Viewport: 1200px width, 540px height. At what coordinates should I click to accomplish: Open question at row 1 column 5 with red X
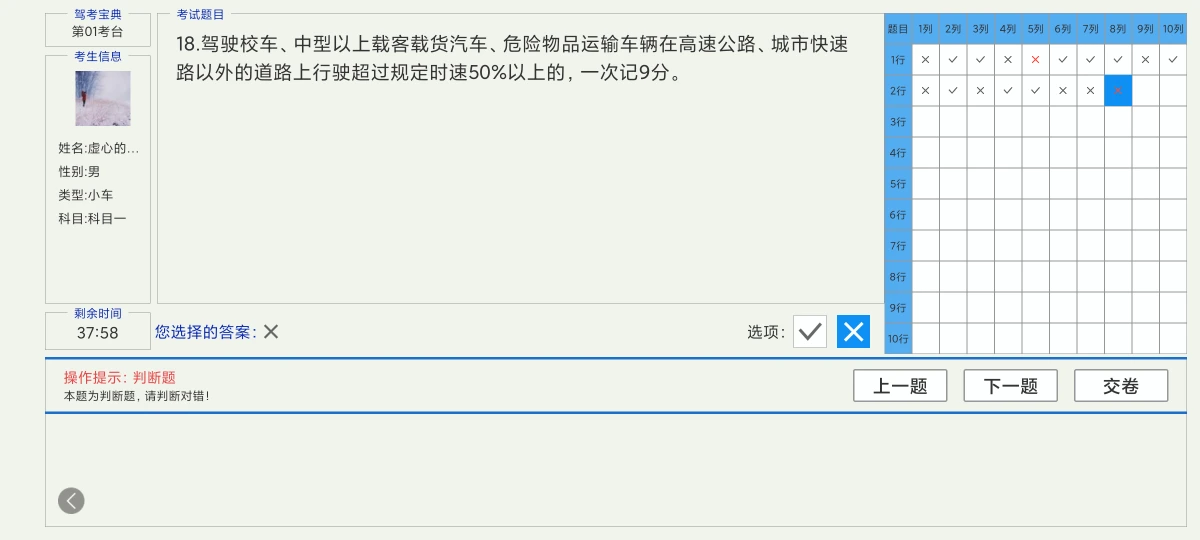pos(1035,60)
